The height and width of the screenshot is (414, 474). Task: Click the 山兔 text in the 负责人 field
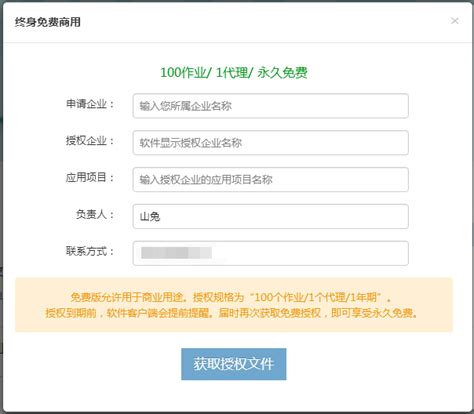pos(150,217)
